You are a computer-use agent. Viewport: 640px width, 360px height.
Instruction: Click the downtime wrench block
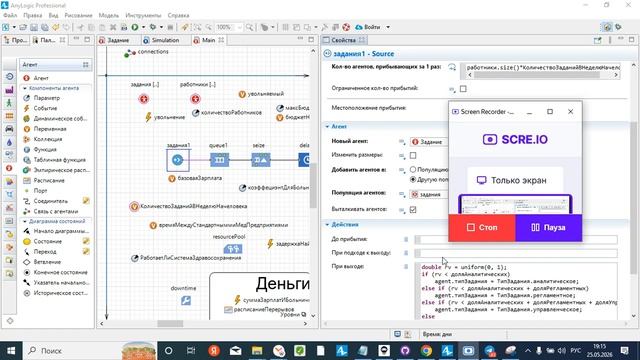click(x=186, y=301)
